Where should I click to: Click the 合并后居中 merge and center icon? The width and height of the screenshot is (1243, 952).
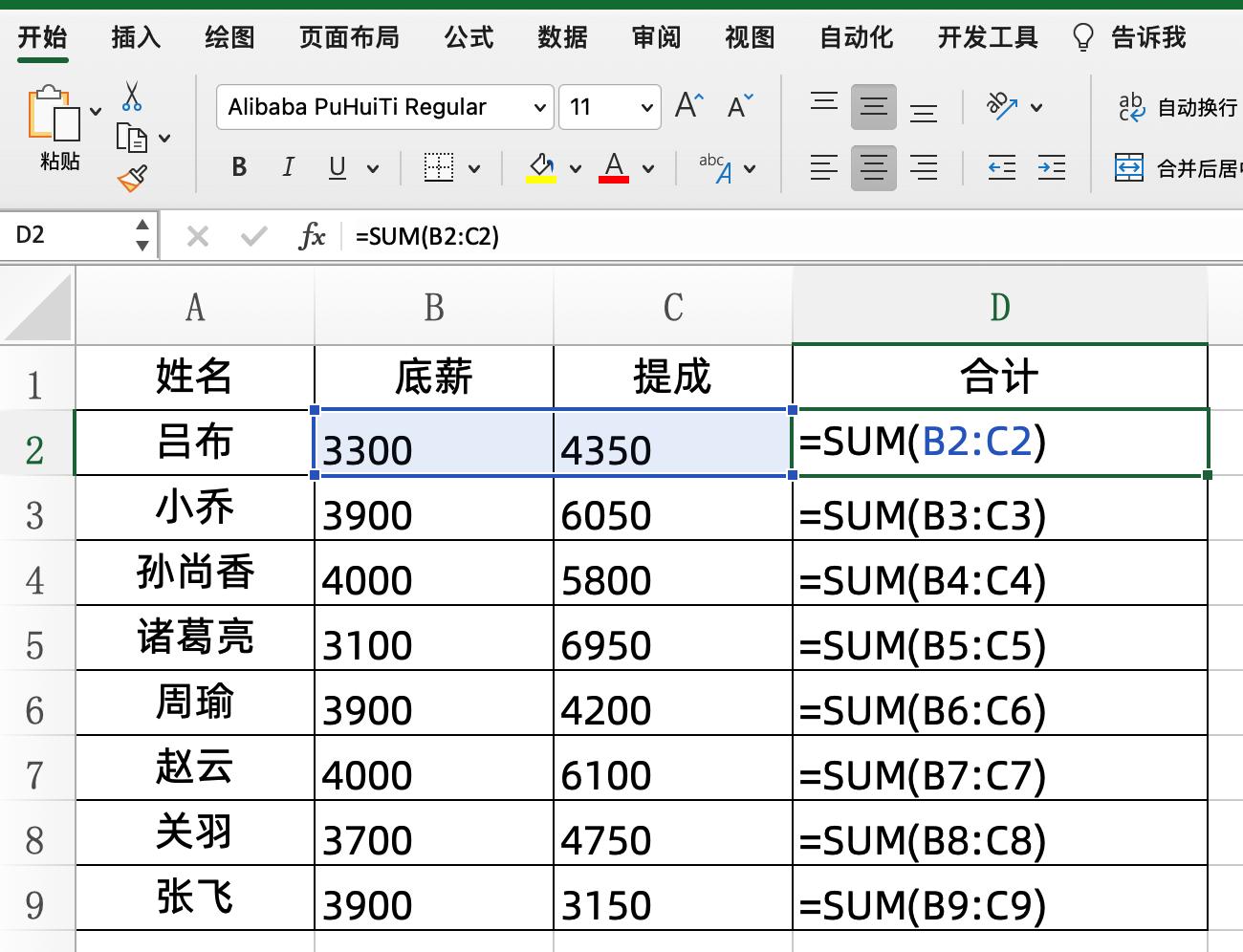[1129, 168]
